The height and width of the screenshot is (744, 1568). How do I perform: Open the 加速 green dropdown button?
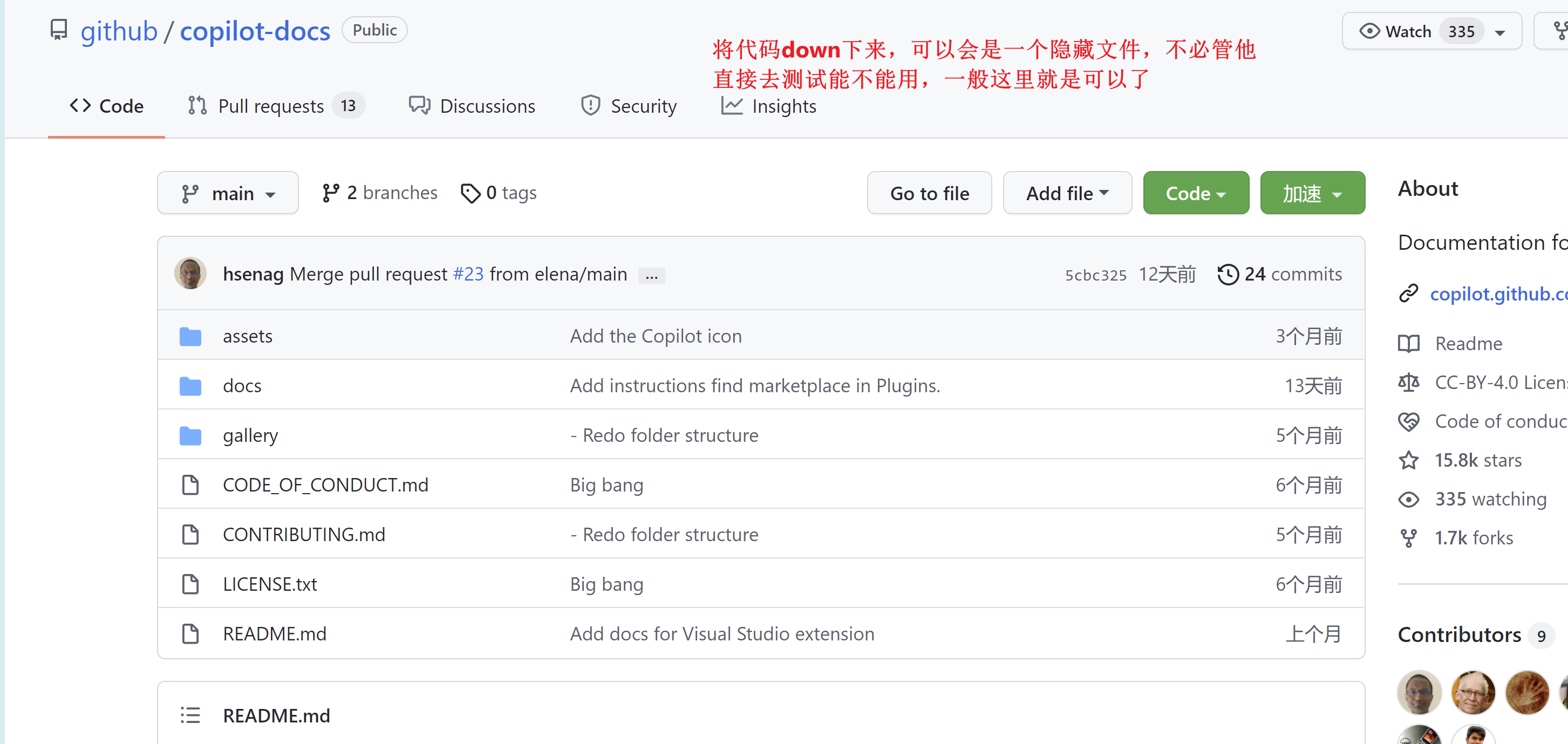pos(1312,193)
